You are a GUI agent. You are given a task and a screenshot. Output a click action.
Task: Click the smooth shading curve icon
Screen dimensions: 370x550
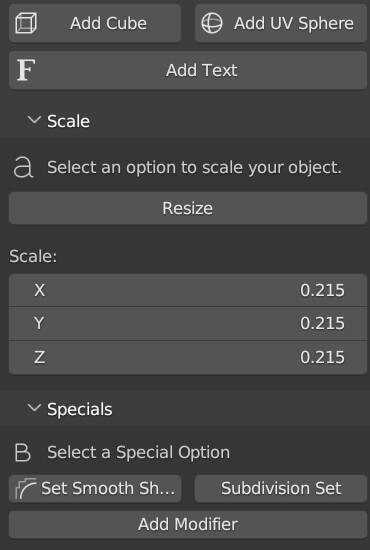[x=26, y=488]
